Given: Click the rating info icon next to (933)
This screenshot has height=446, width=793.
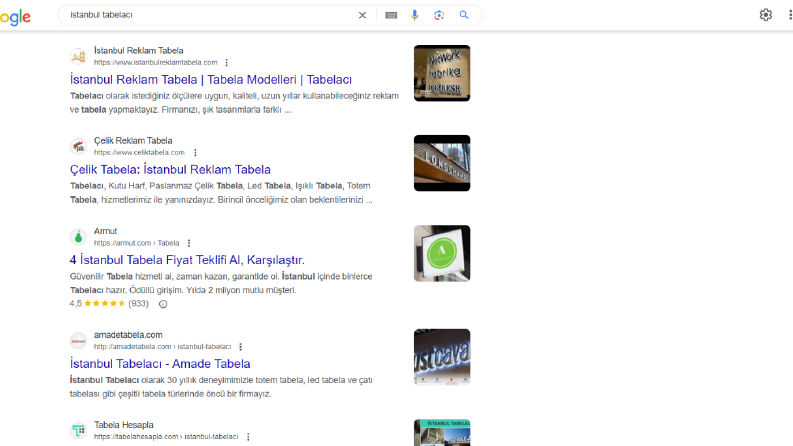Looking at the screenshot, I should [163, 304].
